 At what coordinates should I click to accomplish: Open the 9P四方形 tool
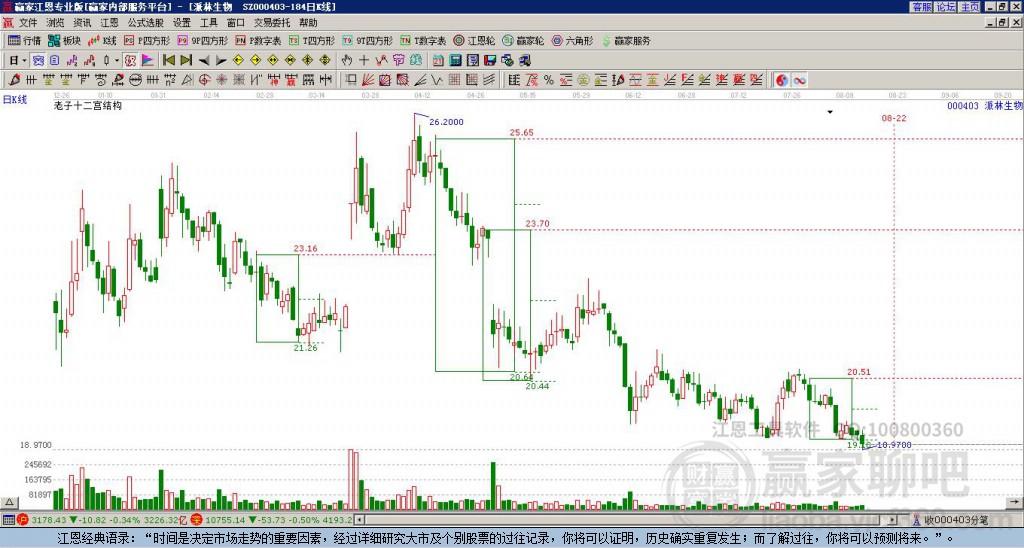[x=202, y=40]
